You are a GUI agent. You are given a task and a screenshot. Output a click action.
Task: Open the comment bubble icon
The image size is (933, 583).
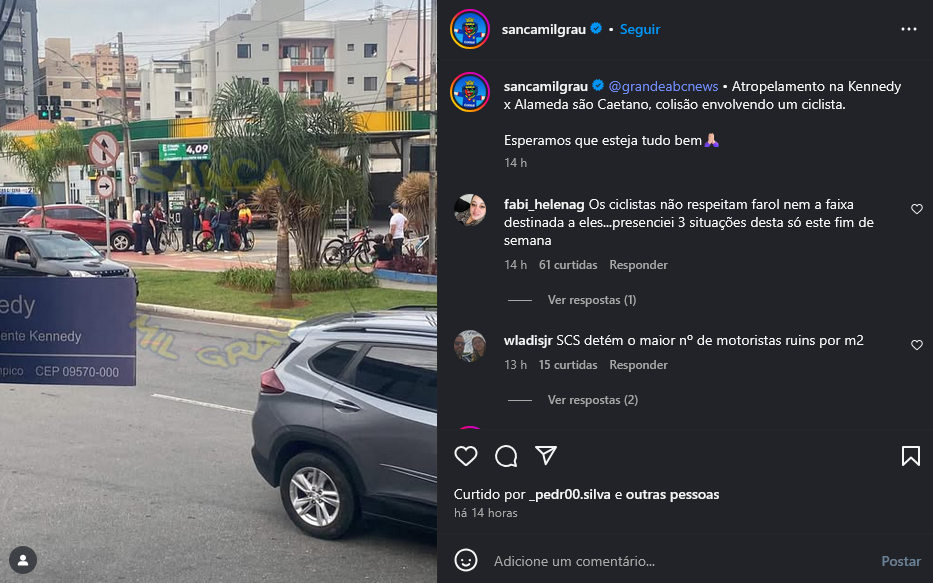pos(506,456)
